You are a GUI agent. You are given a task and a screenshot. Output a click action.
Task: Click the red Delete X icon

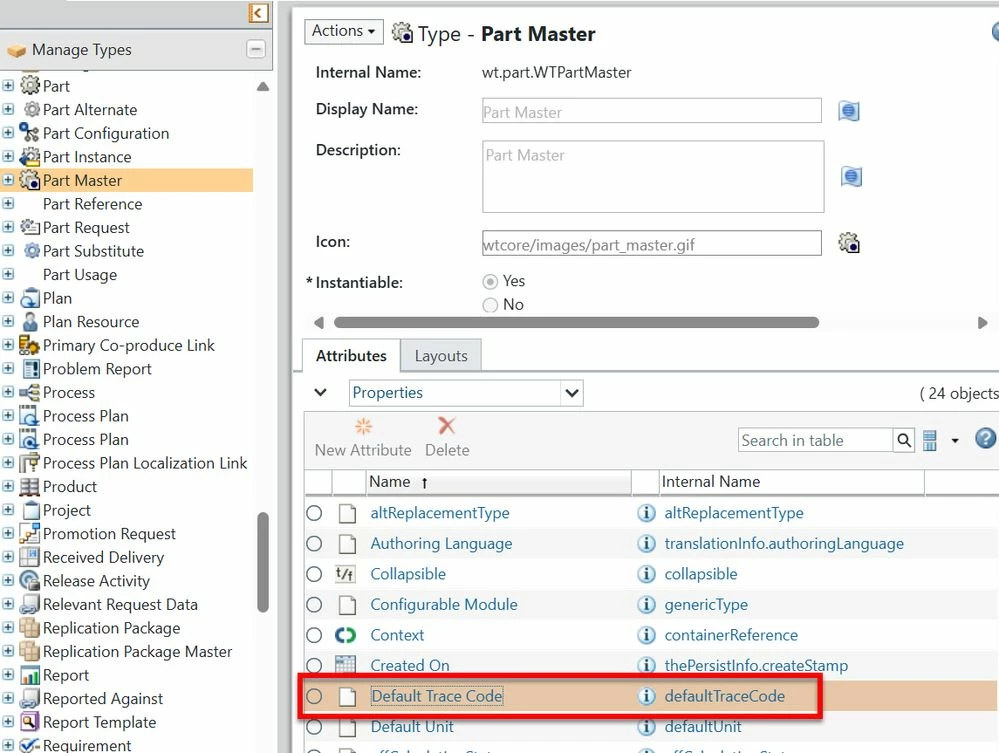pos(447,426)
